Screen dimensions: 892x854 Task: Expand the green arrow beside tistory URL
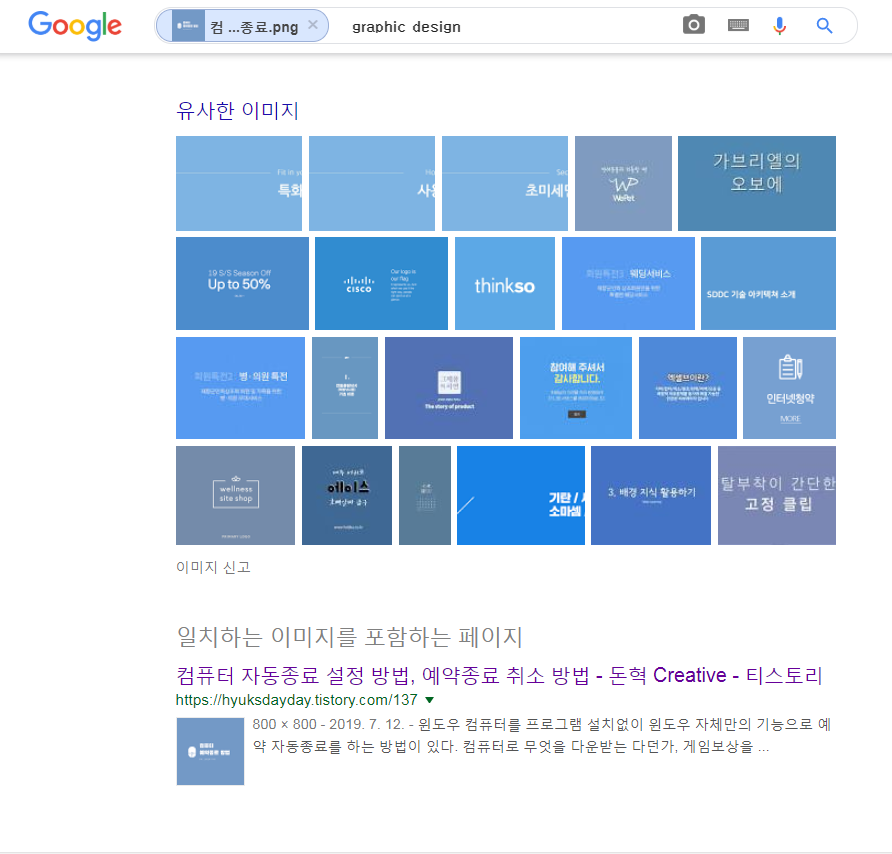(x=430, y=700)
